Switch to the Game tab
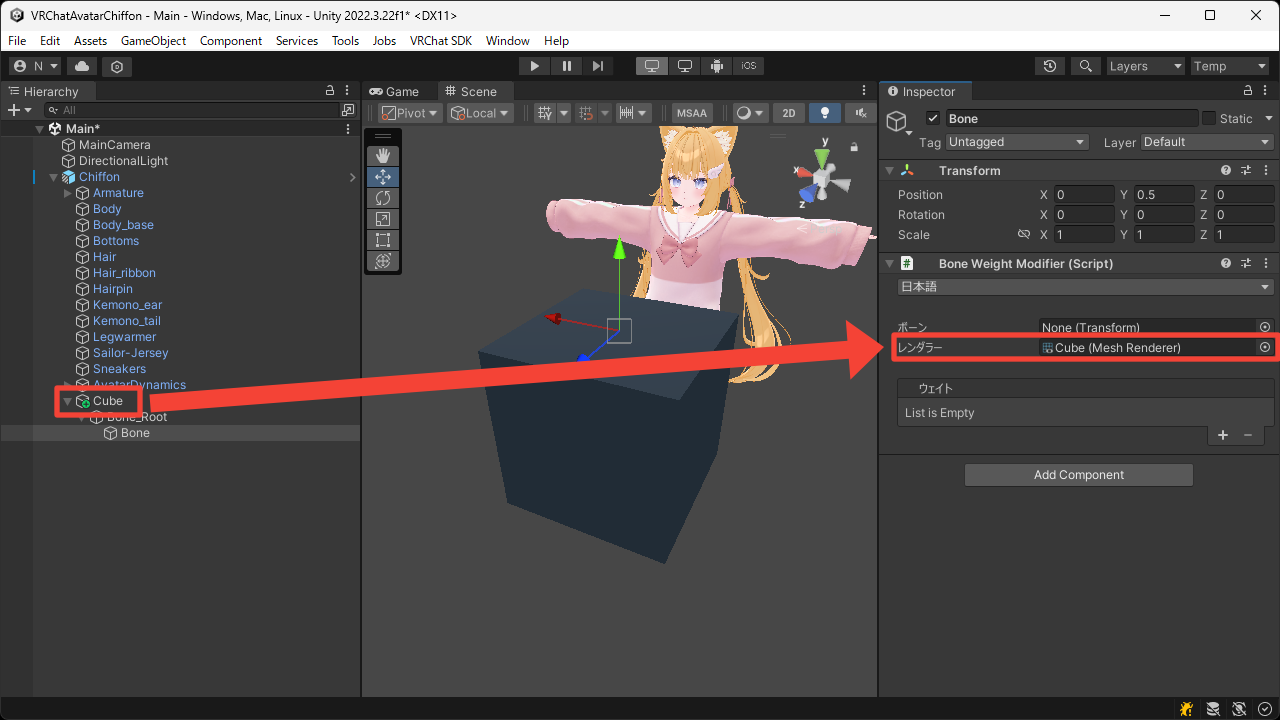The image size is (1280, 720). point(395,91)
